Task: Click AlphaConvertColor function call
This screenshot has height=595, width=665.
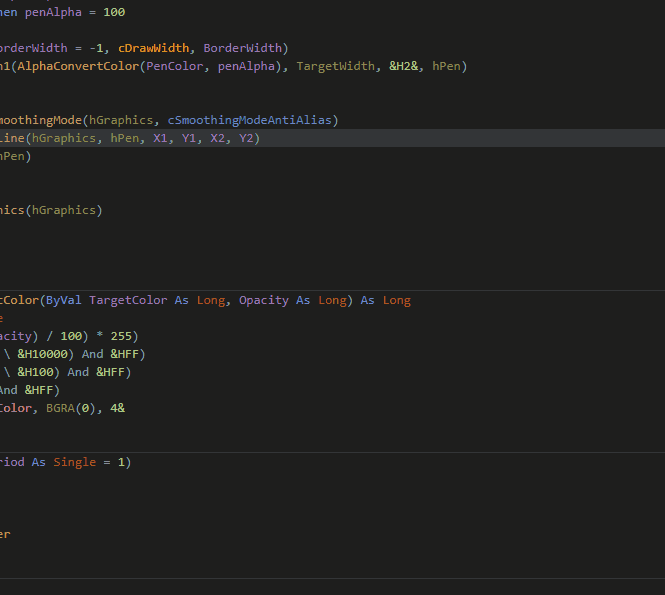Action: (x=78, y=66)
